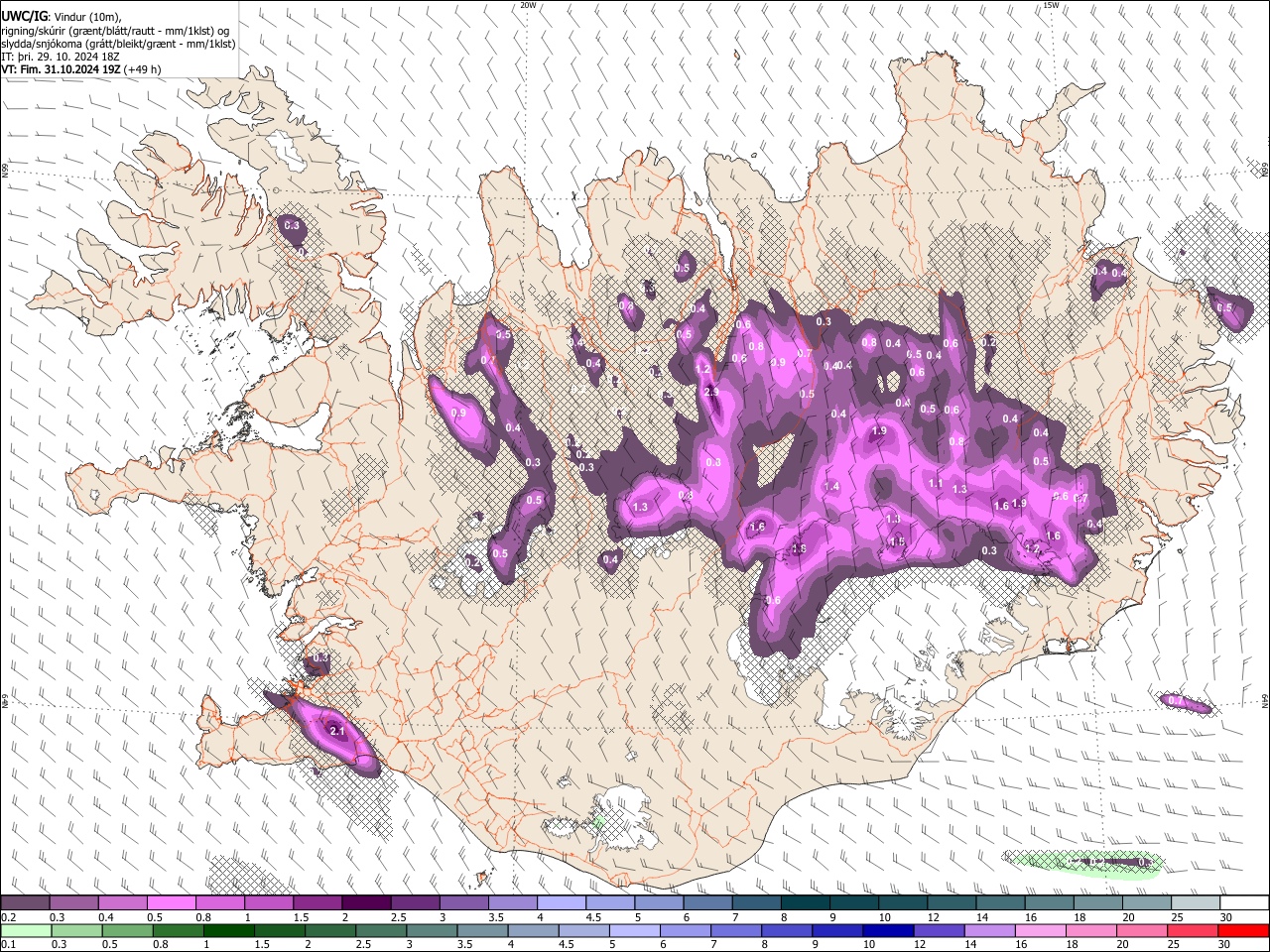This screenshot has width=1270, height=952.
Task: Click the 'rigning/skúrir' legend description line
Action: point(116,31)
